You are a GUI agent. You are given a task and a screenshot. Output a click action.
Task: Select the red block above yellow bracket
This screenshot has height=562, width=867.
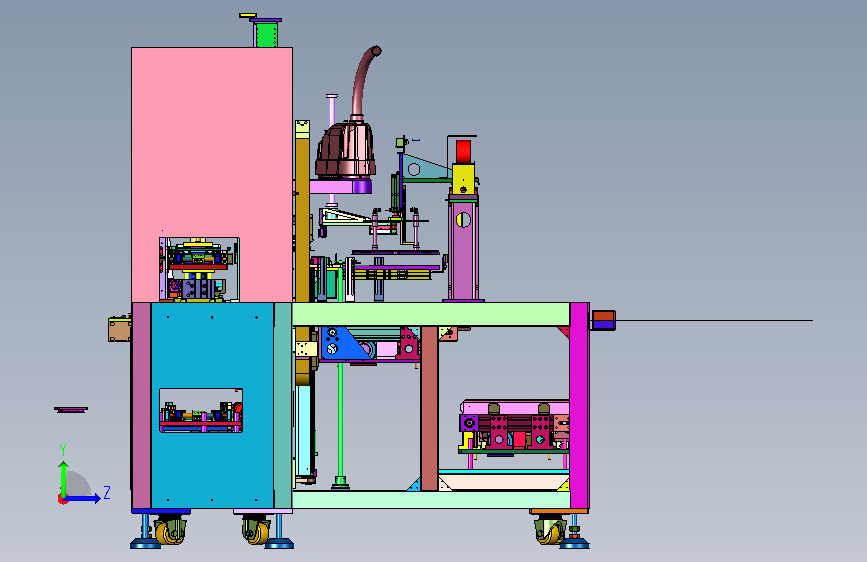click(x=463, y=151)
